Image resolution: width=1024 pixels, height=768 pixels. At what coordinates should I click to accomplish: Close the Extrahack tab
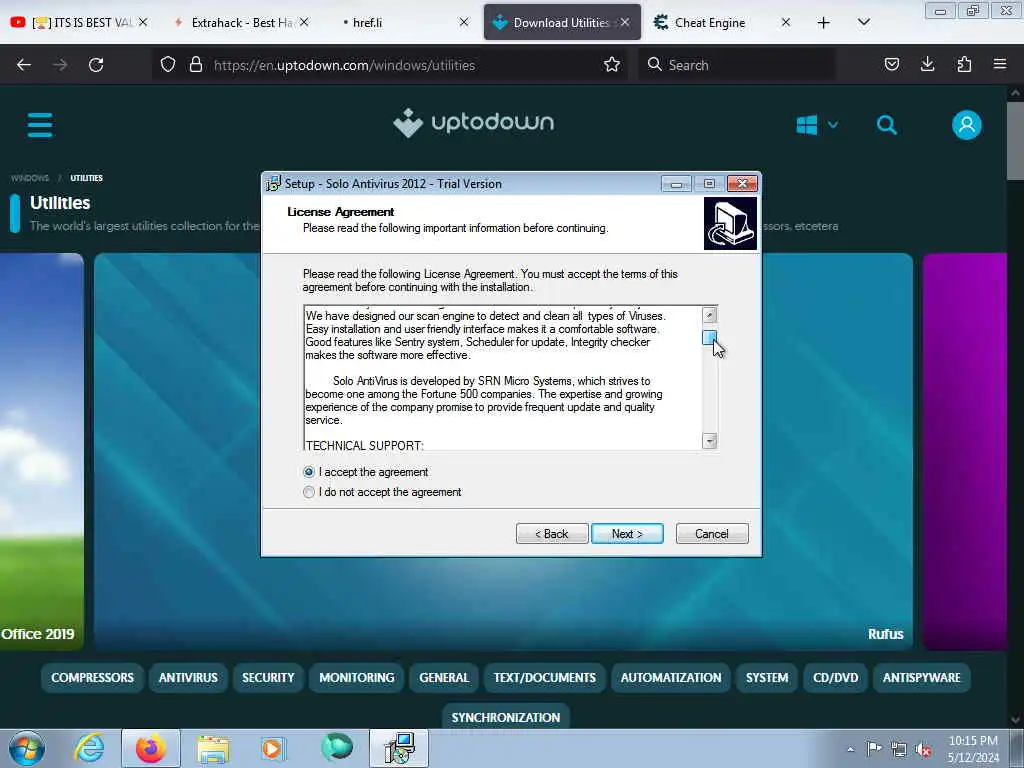(x=304, y=23)
